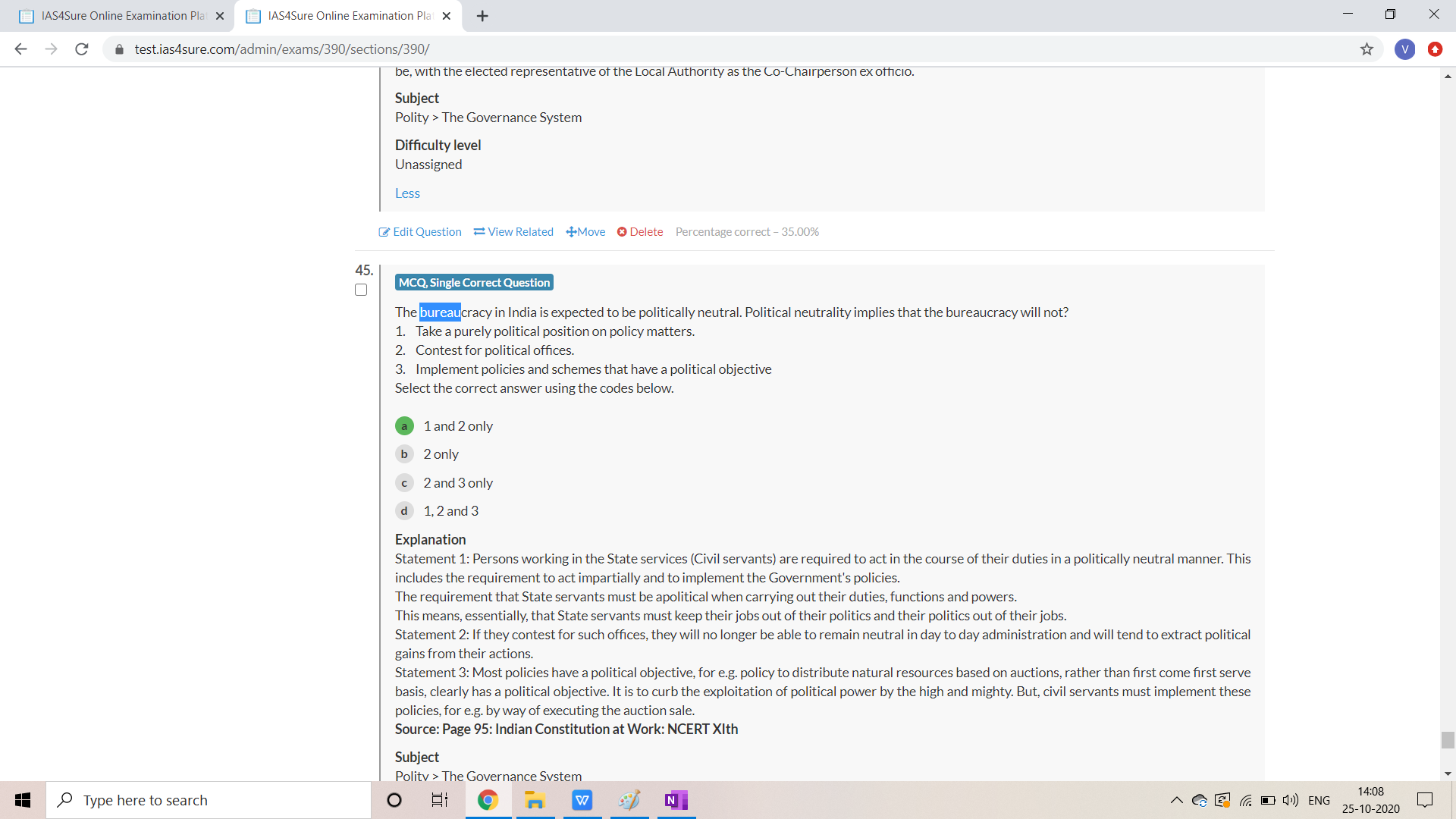Tick the checkbox for question 45
This screenshot has width=1456, height=819.
(x=361, y=290)
